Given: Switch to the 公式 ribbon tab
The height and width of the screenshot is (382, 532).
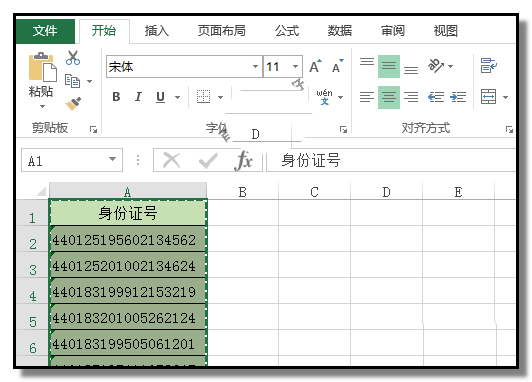Looking at the screenshot, I should click(287, 31).
